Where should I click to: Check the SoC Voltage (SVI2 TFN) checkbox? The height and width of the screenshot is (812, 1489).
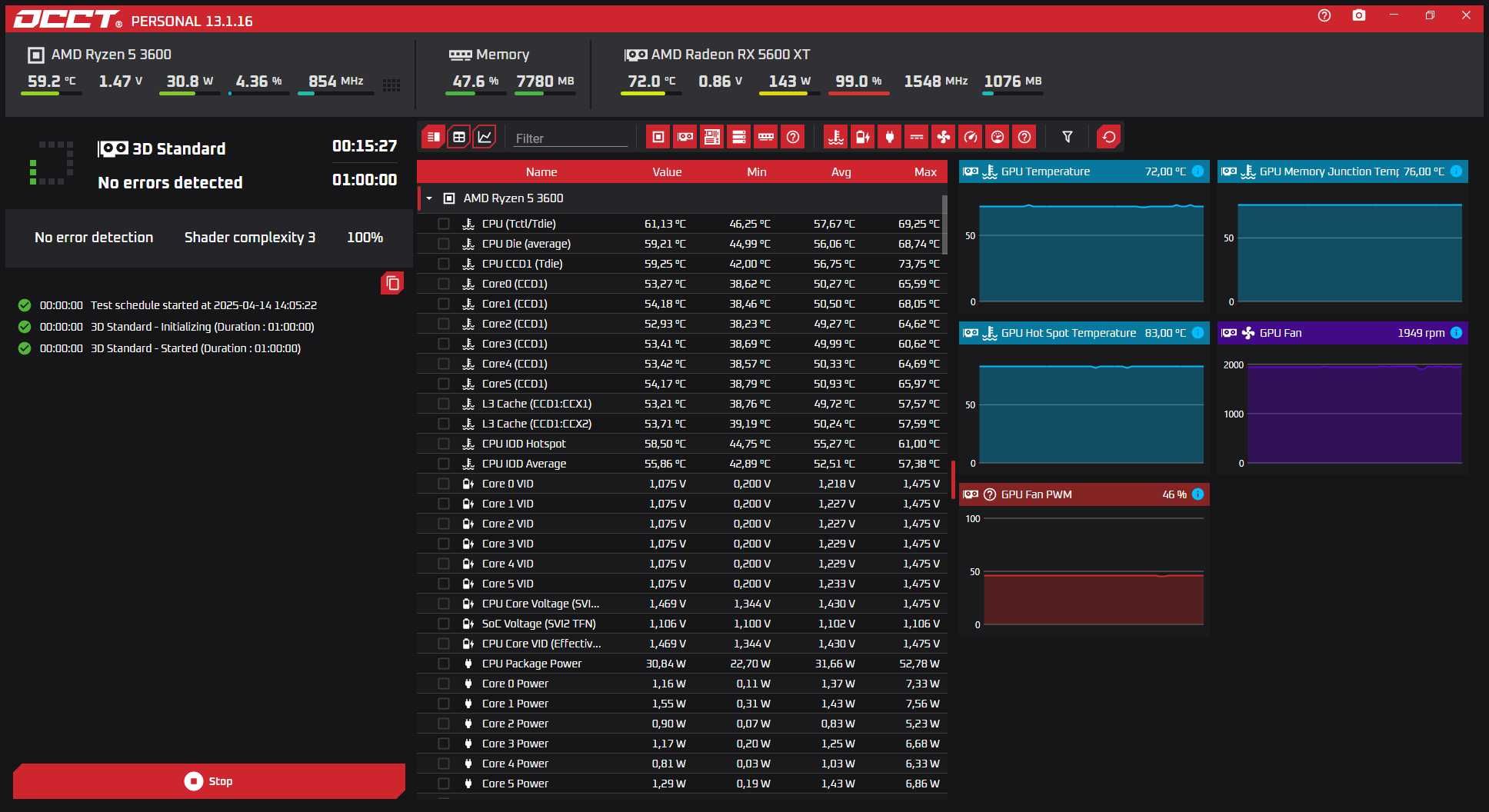[444, 624]
